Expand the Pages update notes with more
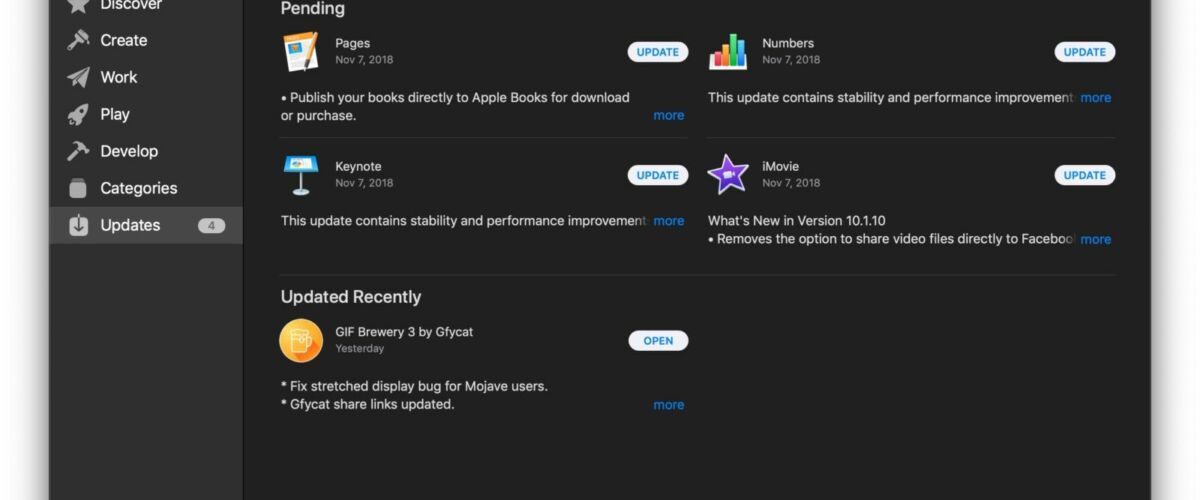Screen dimensions: 1200x500 pos(669,115)
